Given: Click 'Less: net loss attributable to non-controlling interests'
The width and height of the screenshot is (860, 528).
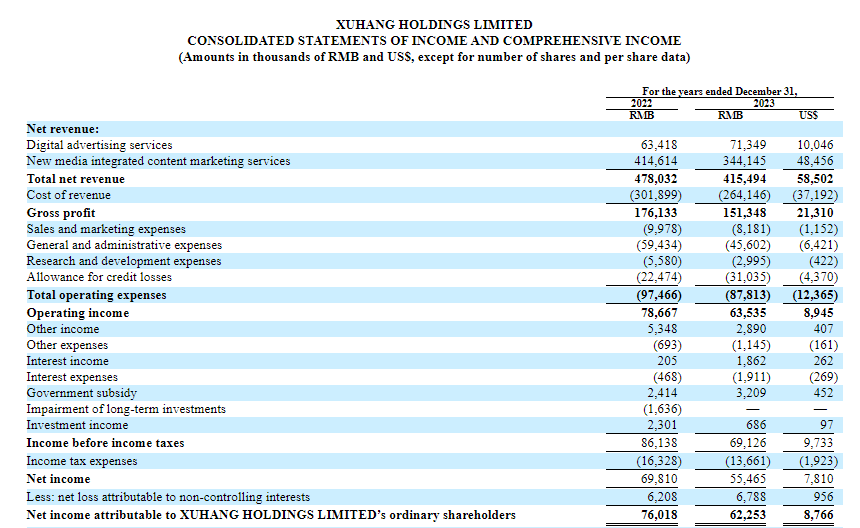Looking at the screenshot, I should point(168,497).
